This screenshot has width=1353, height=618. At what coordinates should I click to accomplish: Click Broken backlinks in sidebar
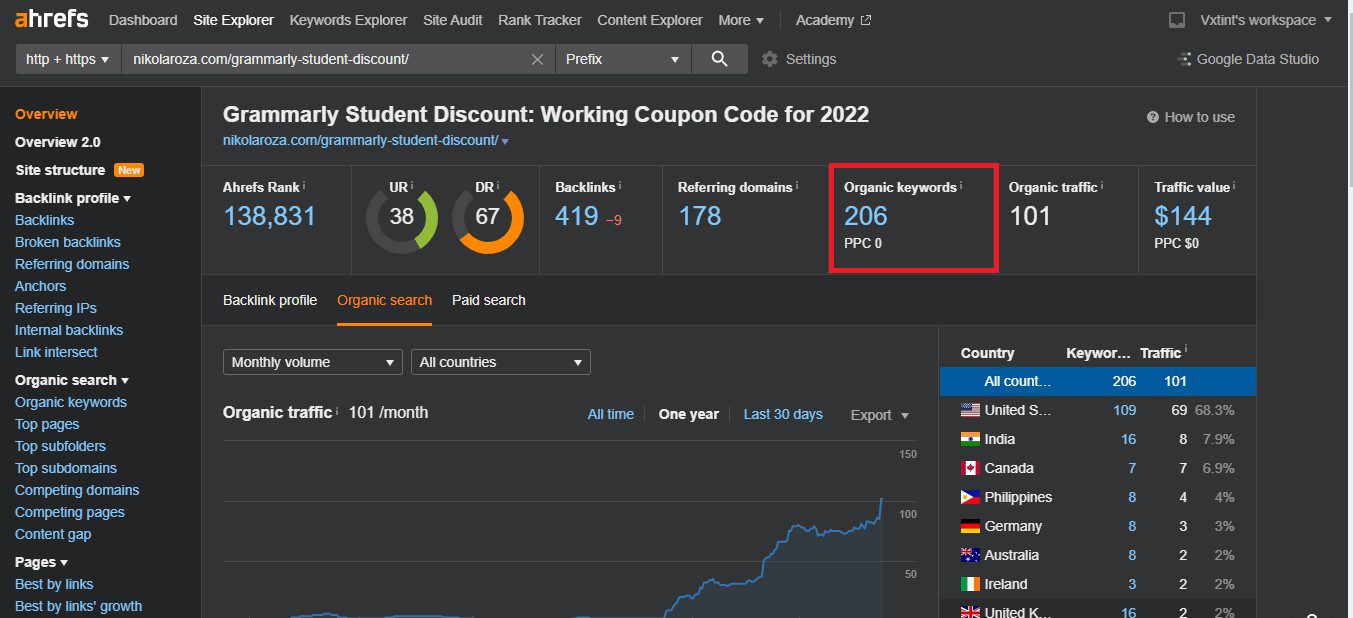pos(68,242)
